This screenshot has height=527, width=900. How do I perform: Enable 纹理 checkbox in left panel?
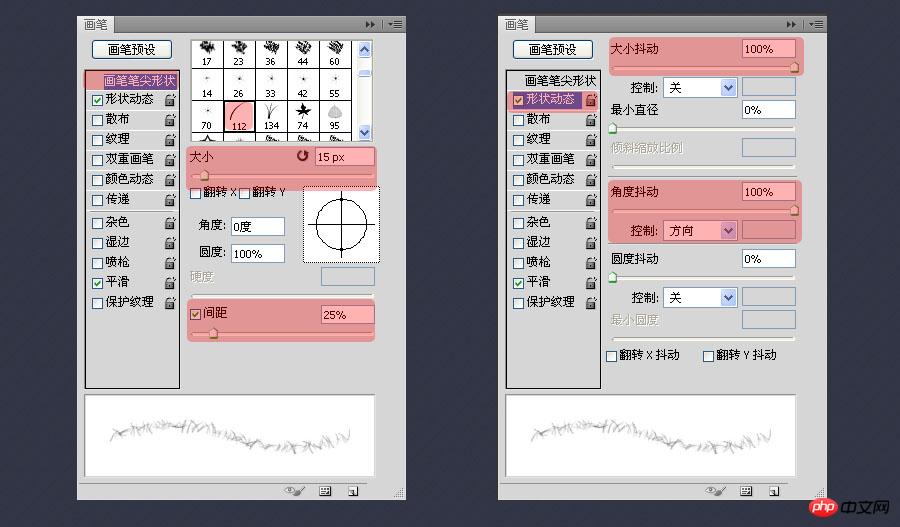pos(98,140)
